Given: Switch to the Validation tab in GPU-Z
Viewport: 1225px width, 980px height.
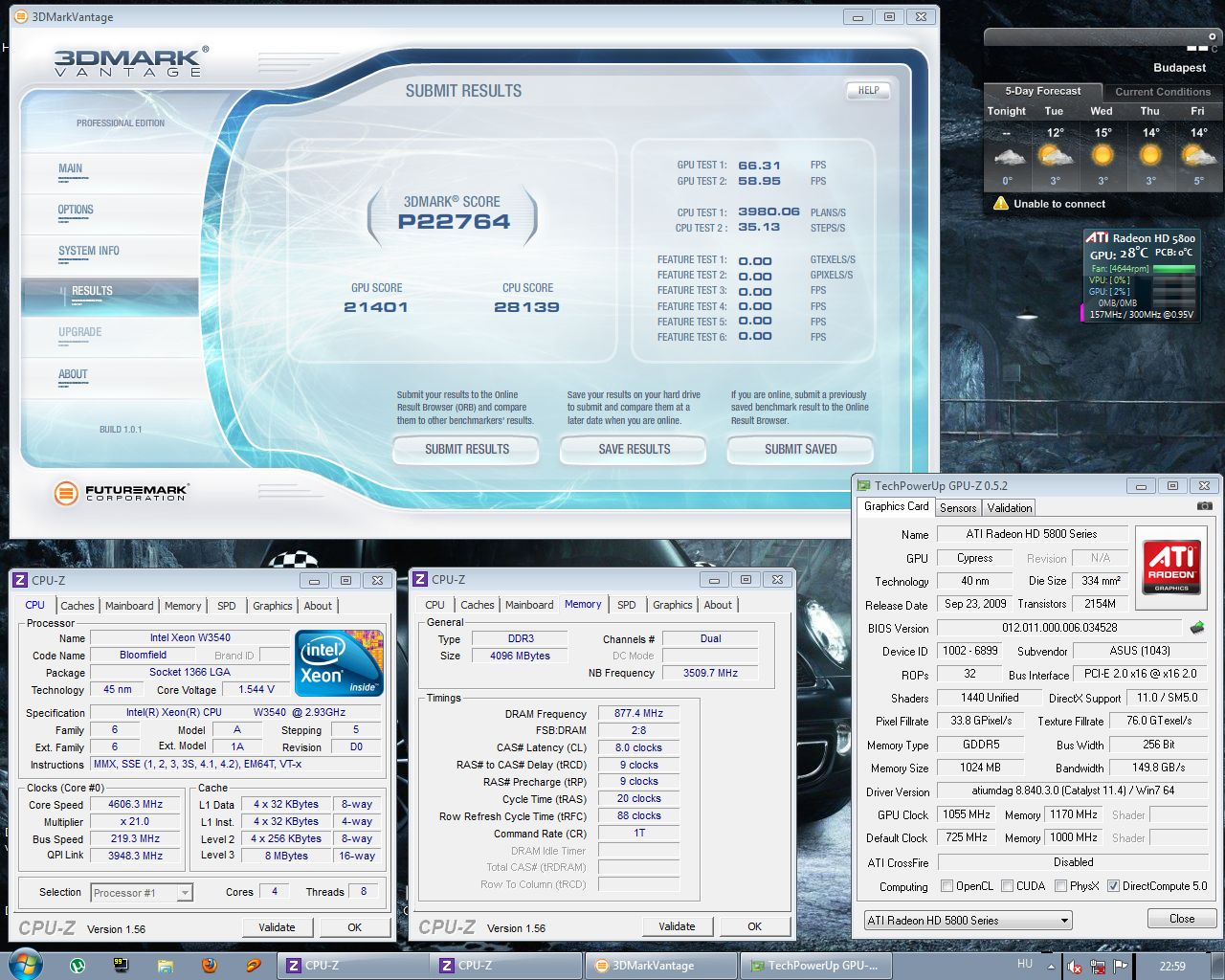Looking at the screenshot, I should (x=1010, y=508).
